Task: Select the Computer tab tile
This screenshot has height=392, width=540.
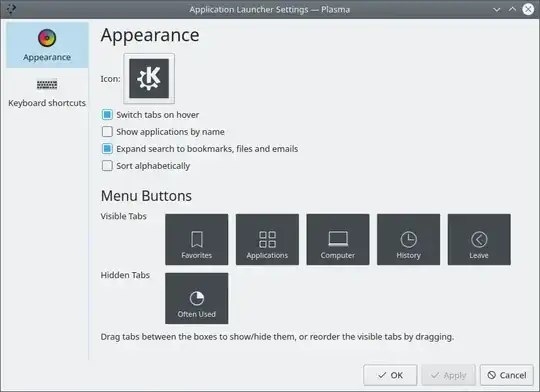Action: point(338,239)
